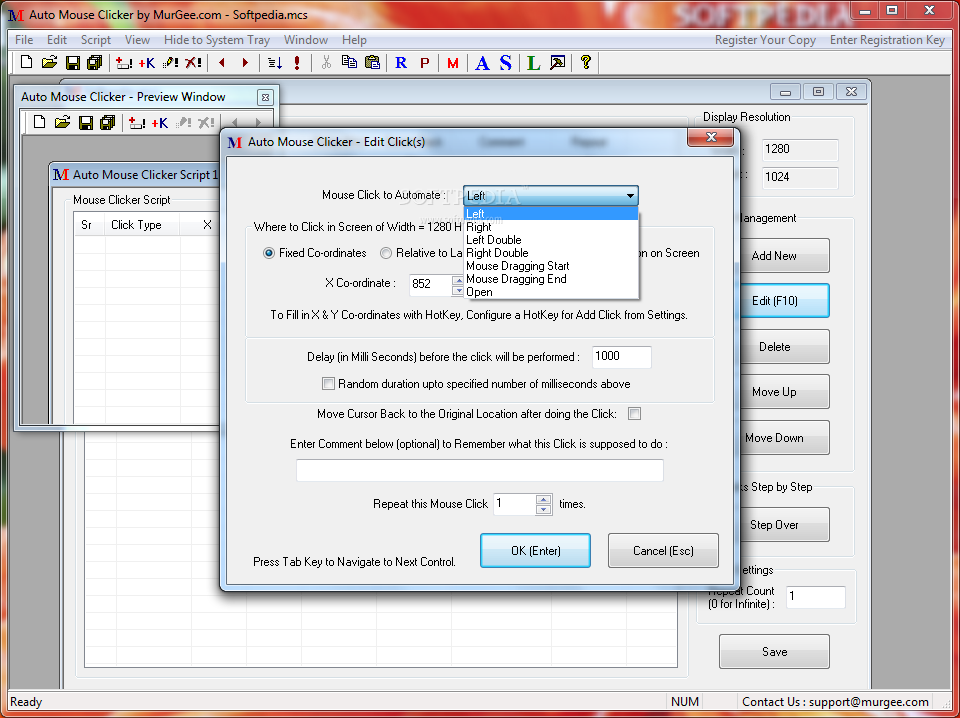Click the red exclamation mark toolbar icon
The width and height of the screenshot is (960, 718).
[x=297, y=62]
